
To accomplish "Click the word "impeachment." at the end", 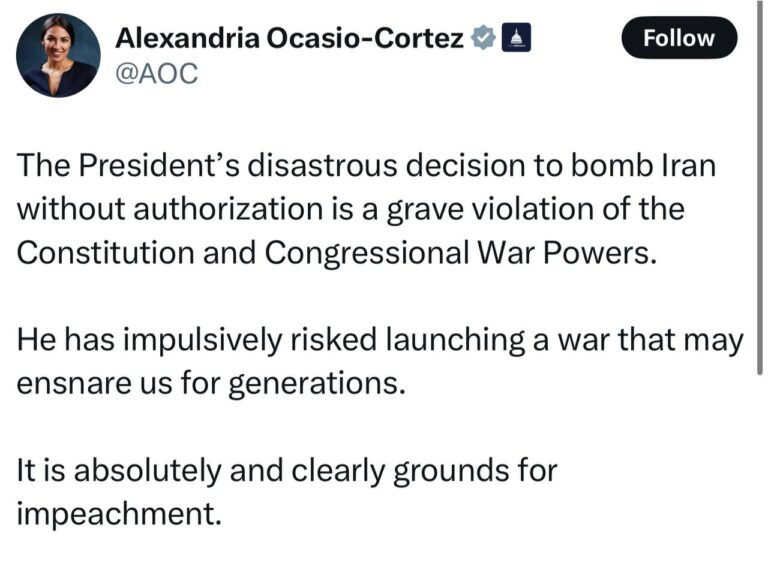I will point(119,514).
